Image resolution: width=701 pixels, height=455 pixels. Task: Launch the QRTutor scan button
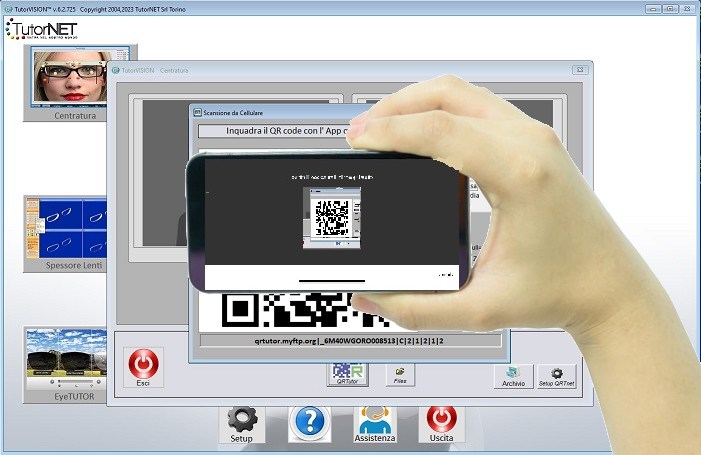[348, 374]
